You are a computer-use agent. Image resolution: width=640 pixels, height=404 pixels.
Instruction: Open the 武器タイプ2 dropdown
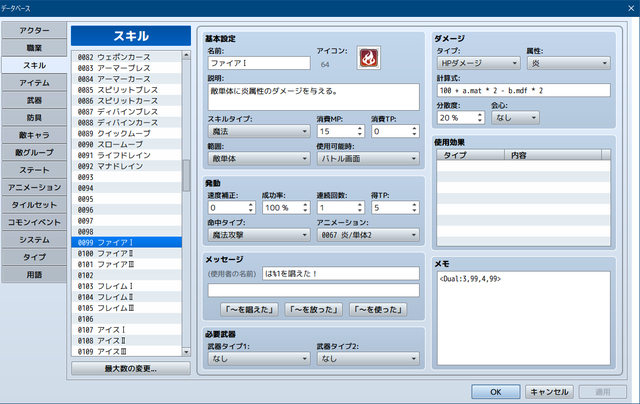point(368,359)
